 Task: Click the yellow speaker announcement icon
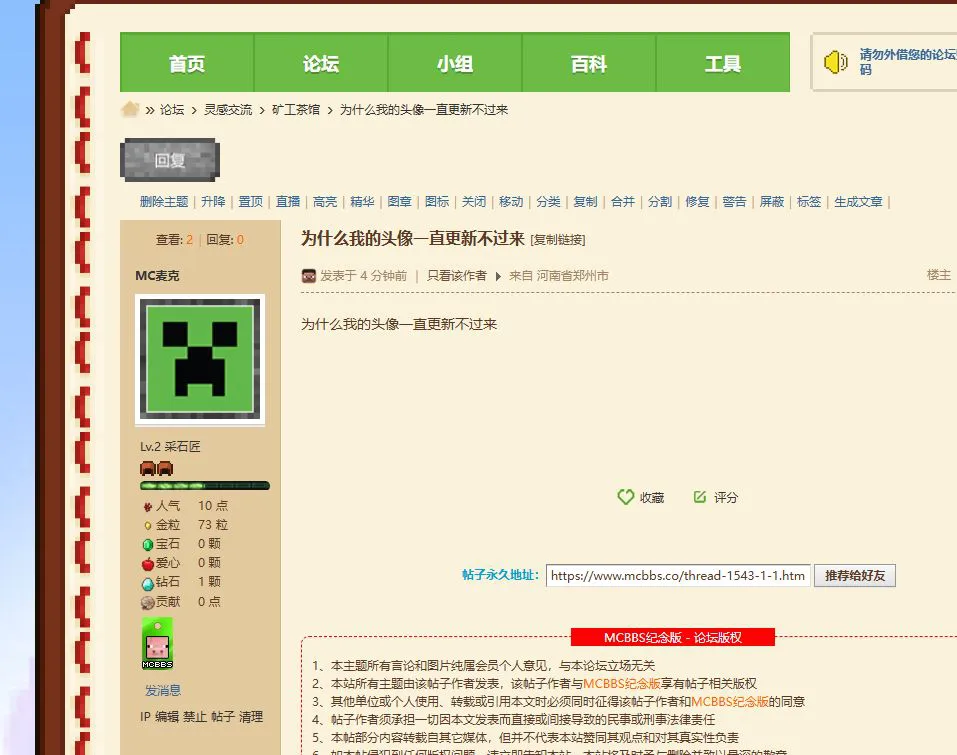pyautogui.click(x=836, y=62)
